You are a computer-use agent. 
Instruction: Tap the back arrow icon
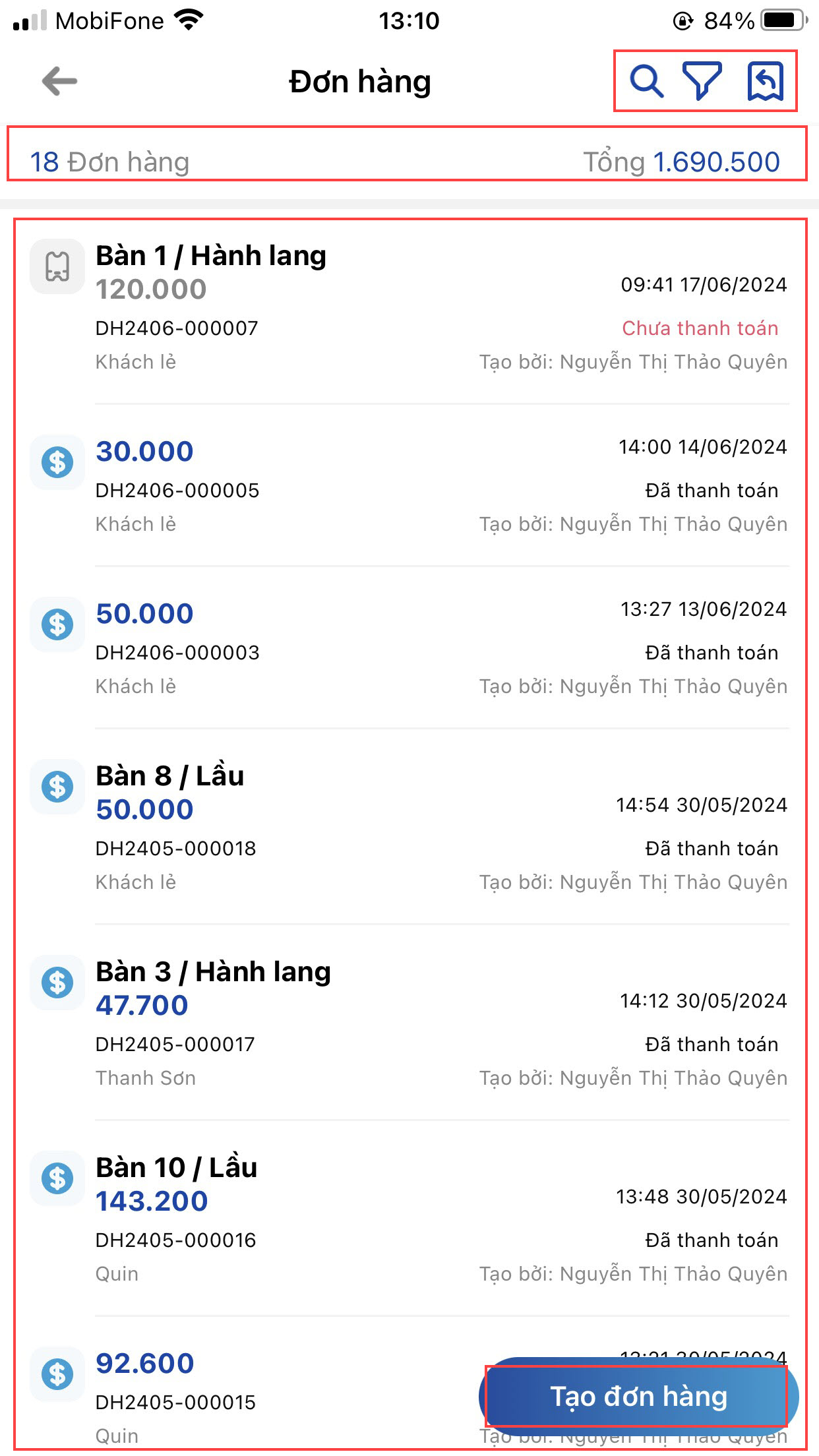coord(59,81)
